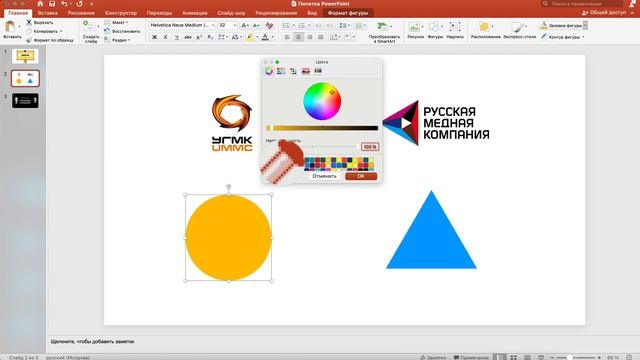Screen dimensions: 640x360
Task: Expand Заливка фигуры fill dropdown arrow
Action: 585,25
